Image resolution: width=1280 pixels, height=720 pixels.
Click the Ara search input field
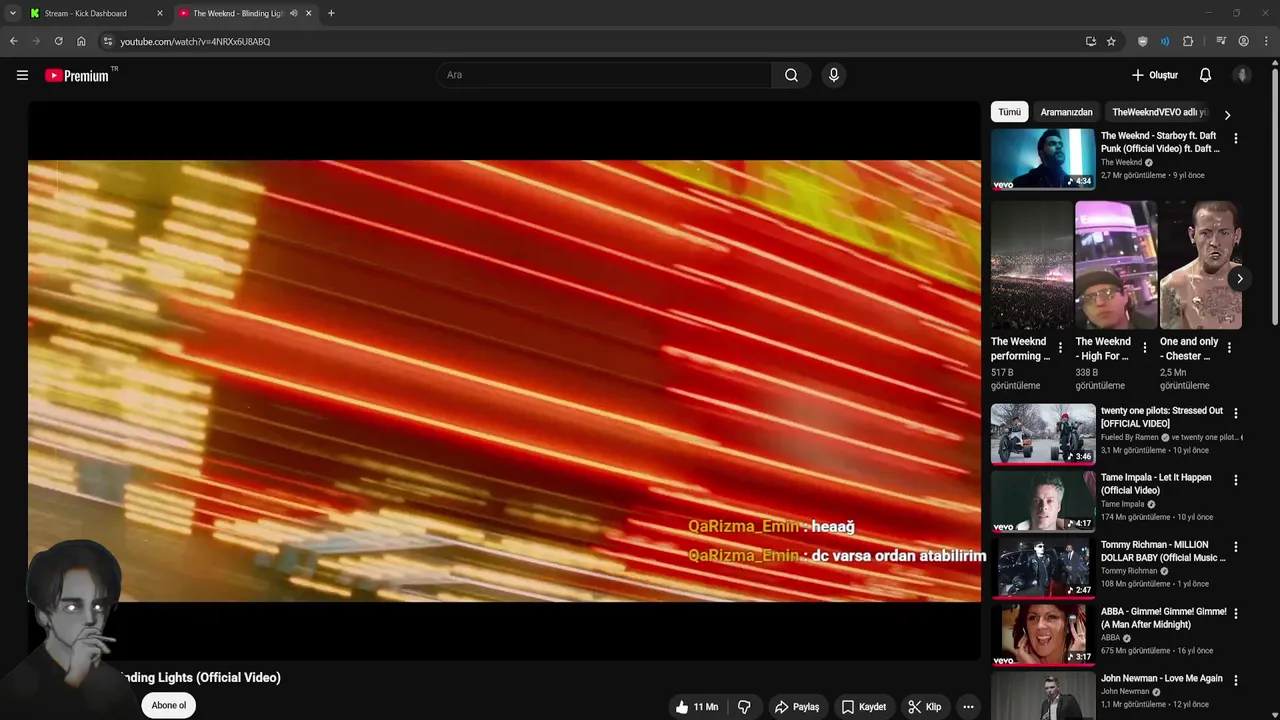[x=604, y=75]
